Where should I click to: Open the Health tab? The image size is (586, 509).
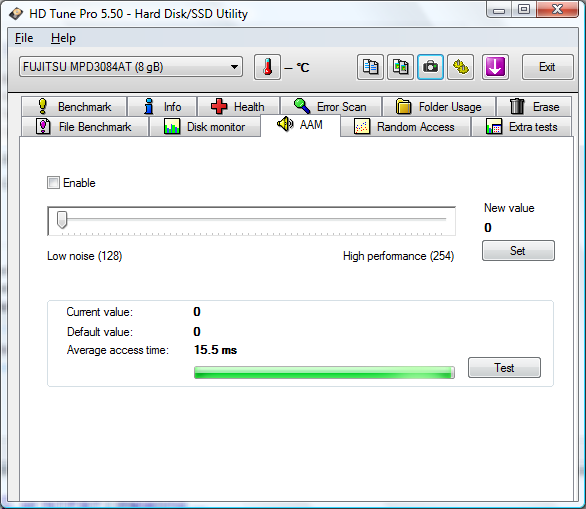pyautogui.click(x=238, y=107)
